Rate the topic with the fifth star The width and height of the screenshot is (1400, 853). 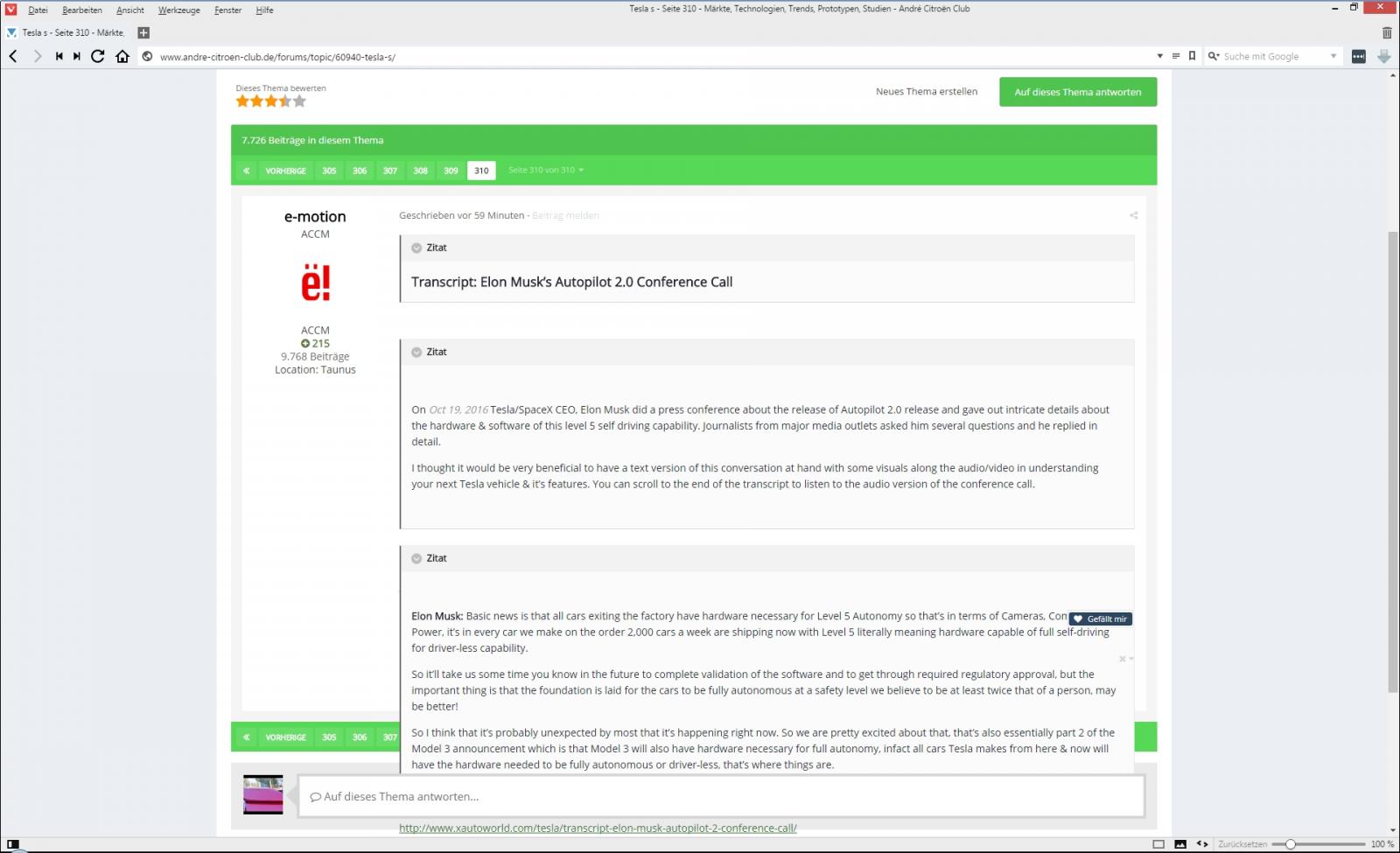pos(300,101)
